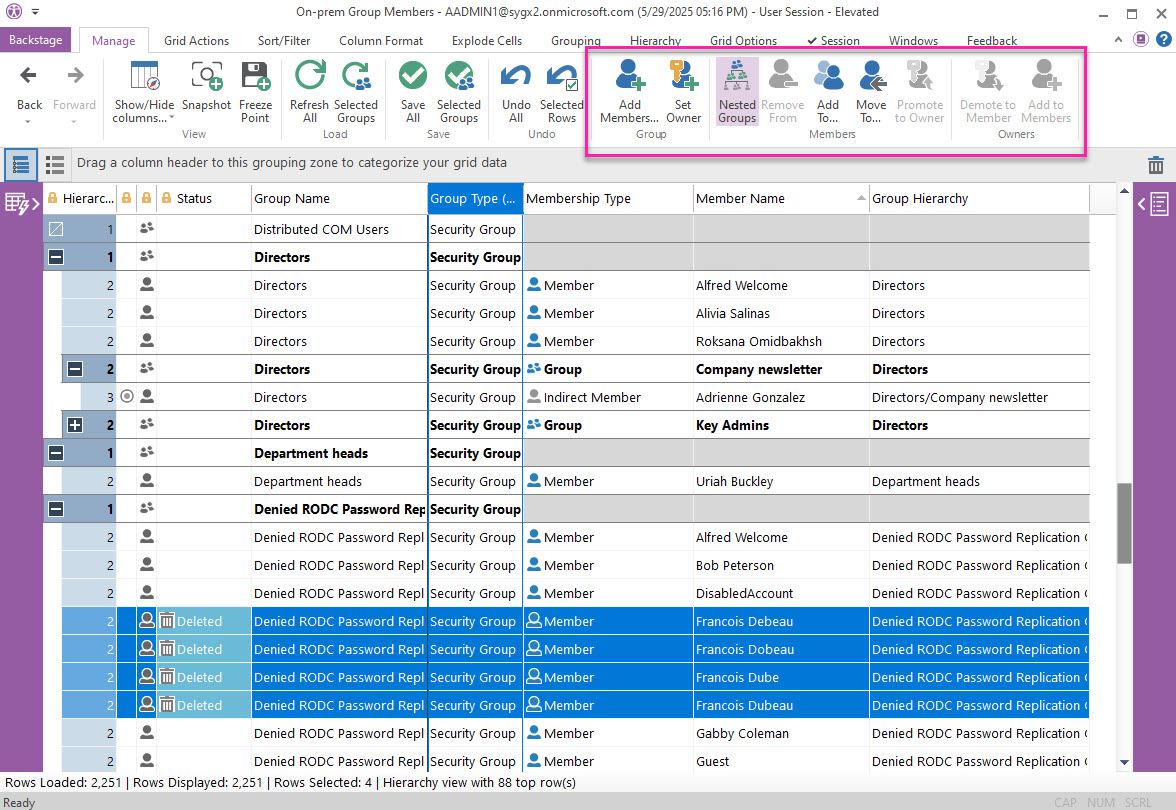
Task: Open the Sort/Filter ribbon tab
Action: (x=284, y=41)
